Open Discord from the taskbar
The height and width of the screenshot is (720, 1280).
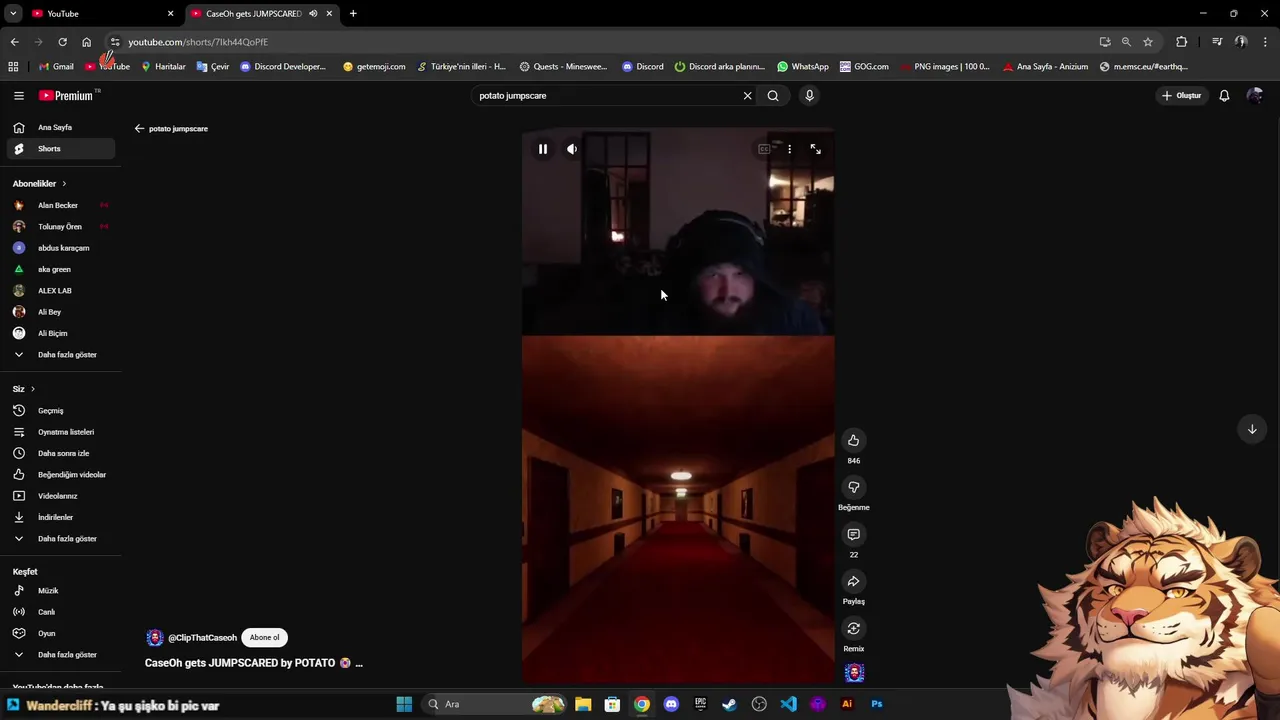coord(671,704)
